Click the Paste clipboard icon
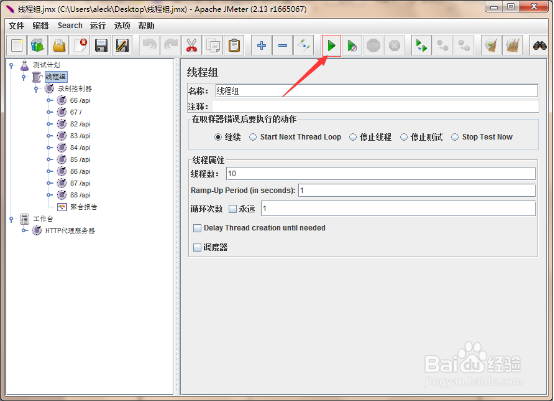 click(234, 46)
